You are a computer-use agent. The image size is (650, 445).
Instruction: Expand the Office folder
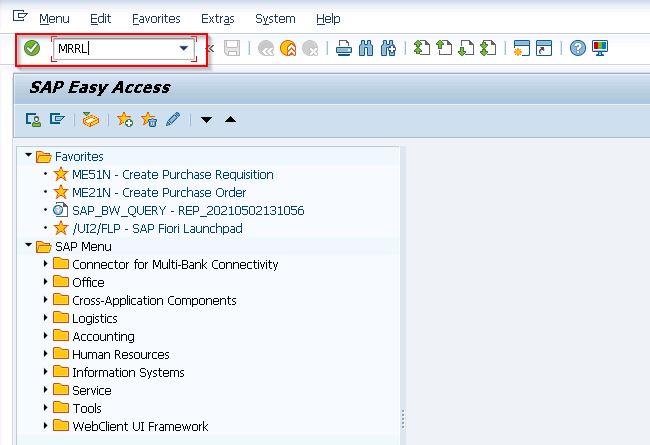[45, 281]
